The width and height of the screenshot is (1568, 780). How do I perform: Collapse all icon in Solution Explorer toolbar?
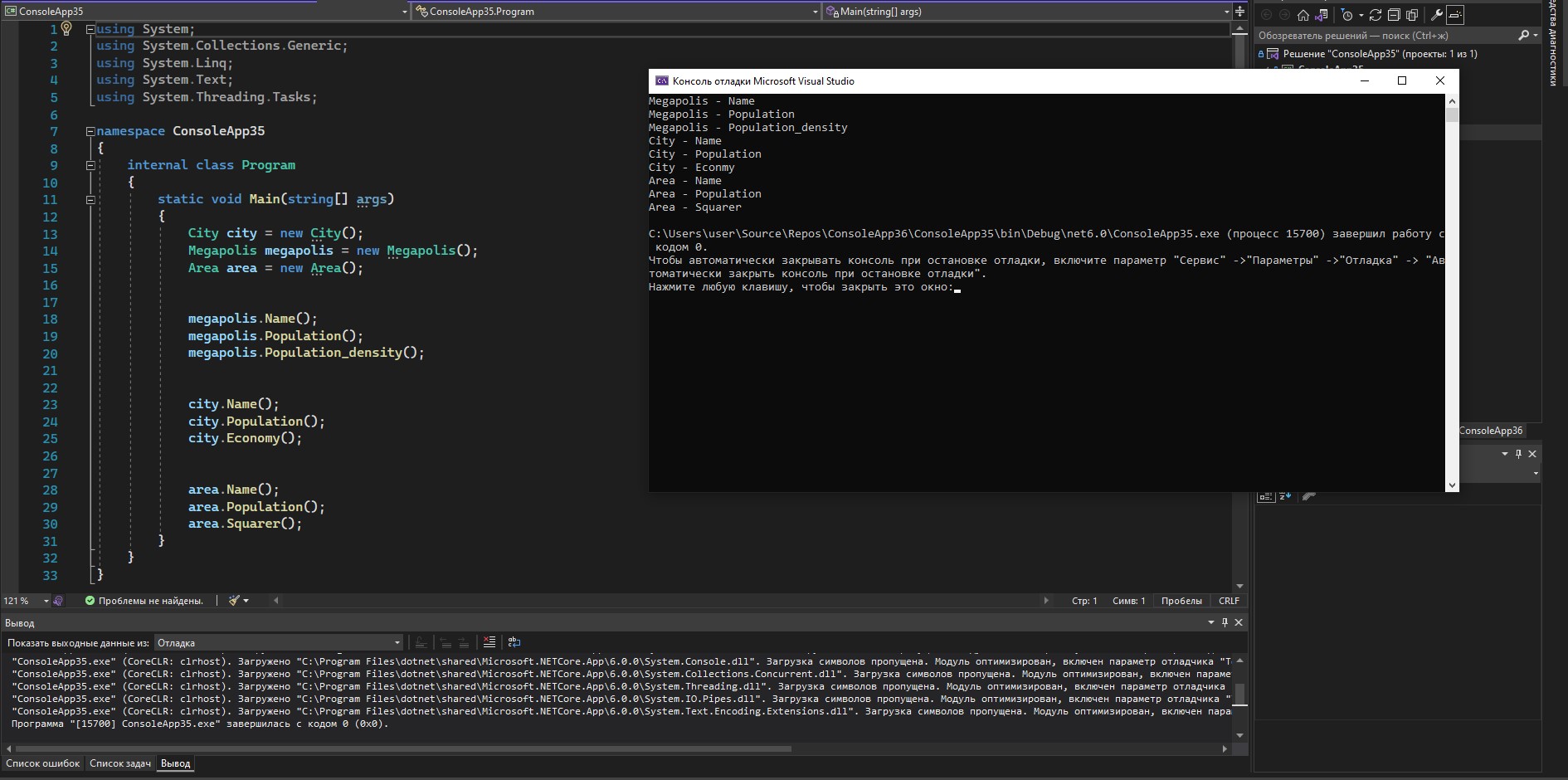1394,15
